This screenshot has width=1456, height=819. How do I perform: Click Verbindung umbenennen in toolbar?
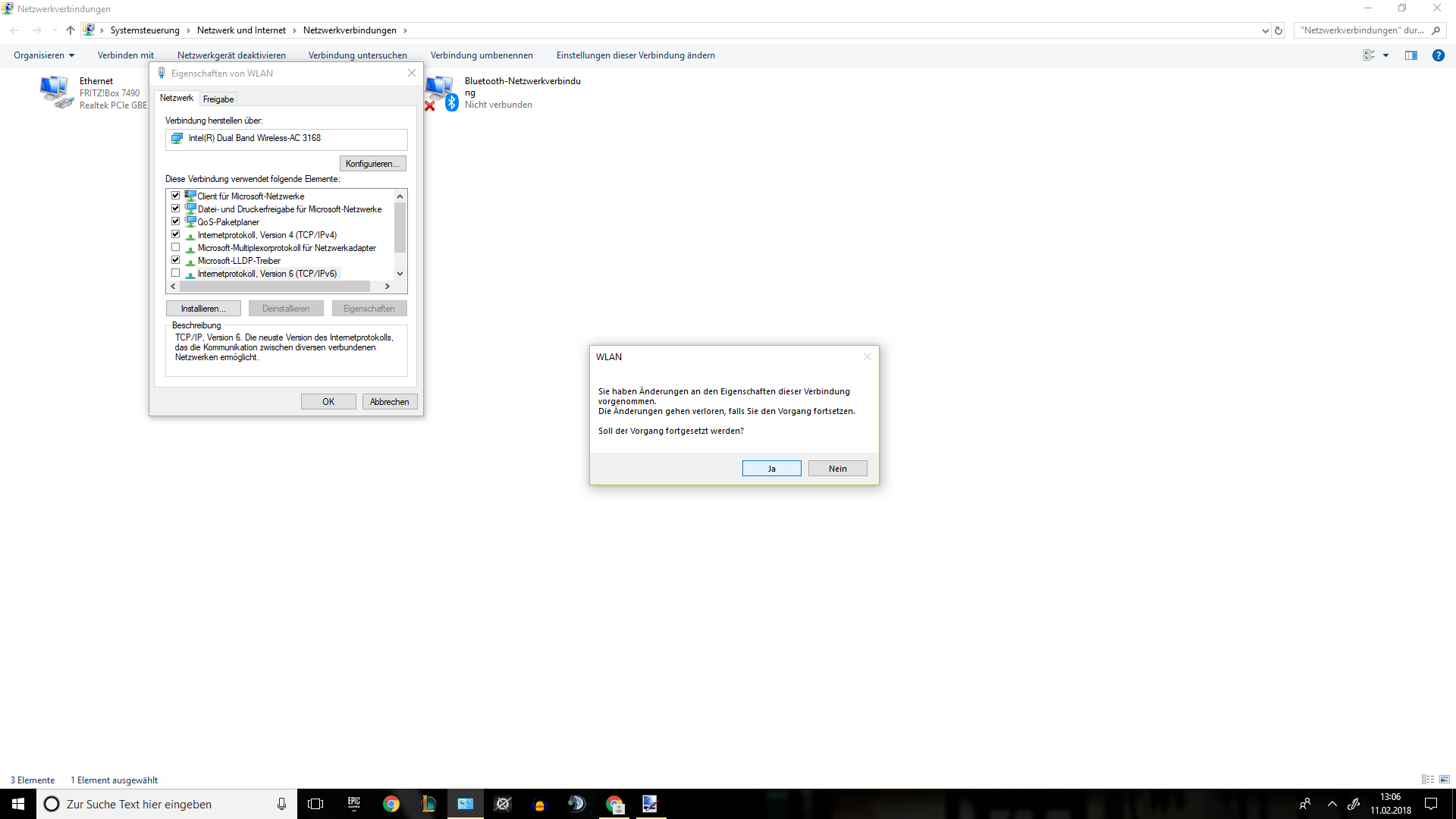click(x=482, y=55)
